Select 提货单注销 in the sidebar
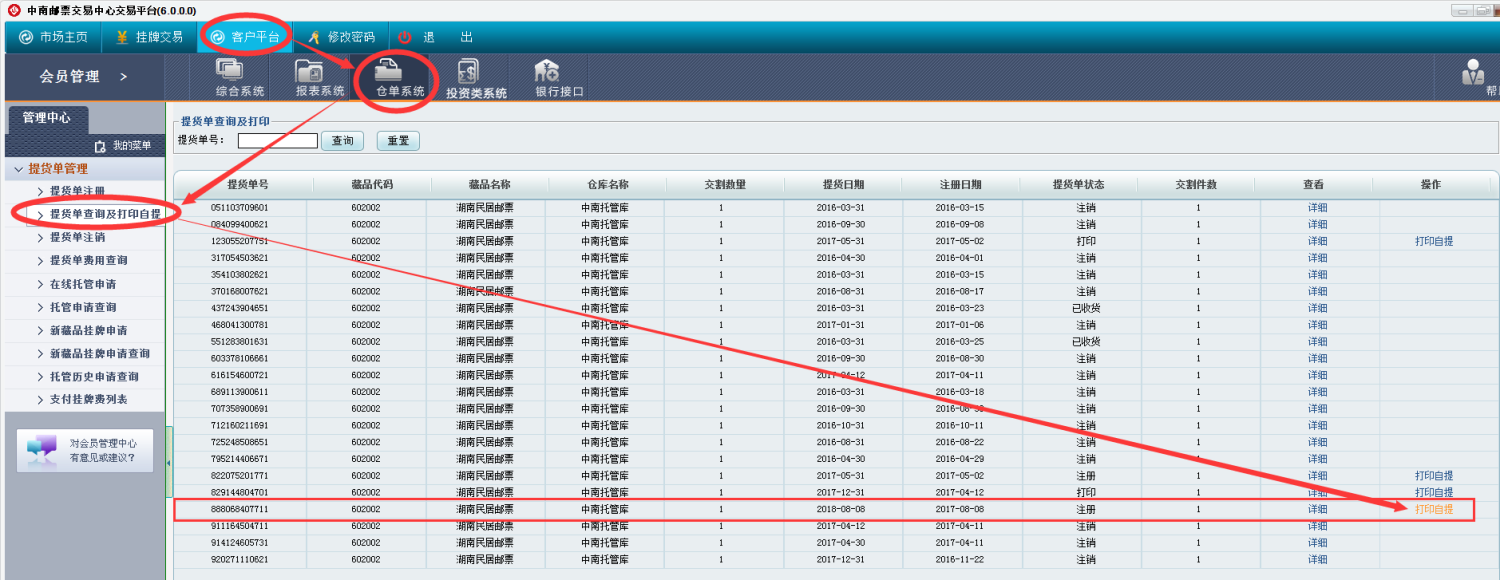 pos(77,238)
